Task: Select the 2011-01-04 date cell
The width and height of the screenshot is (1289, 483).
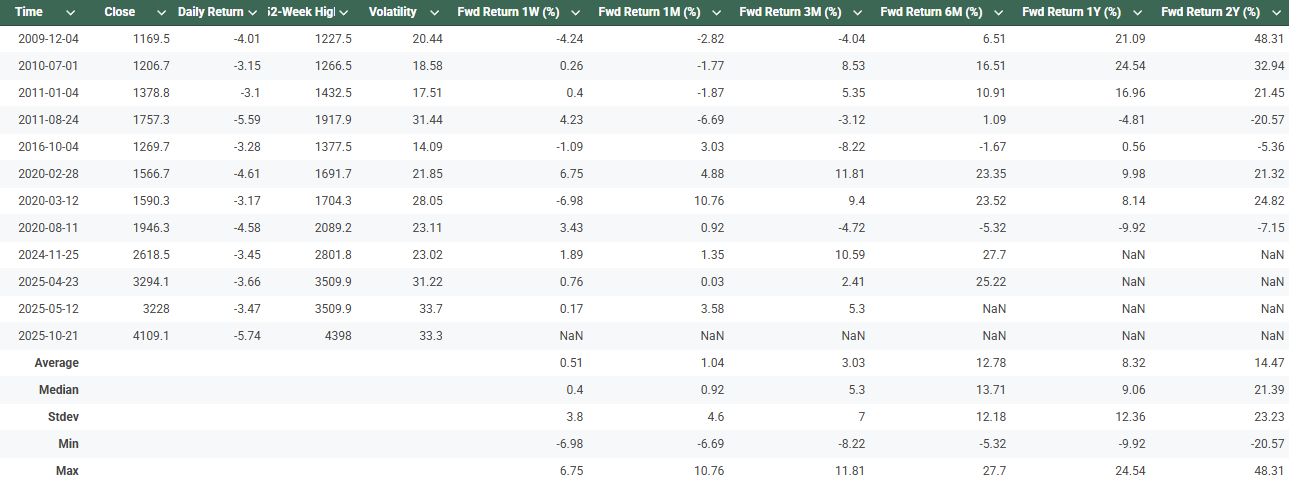Action: (48, 93)
